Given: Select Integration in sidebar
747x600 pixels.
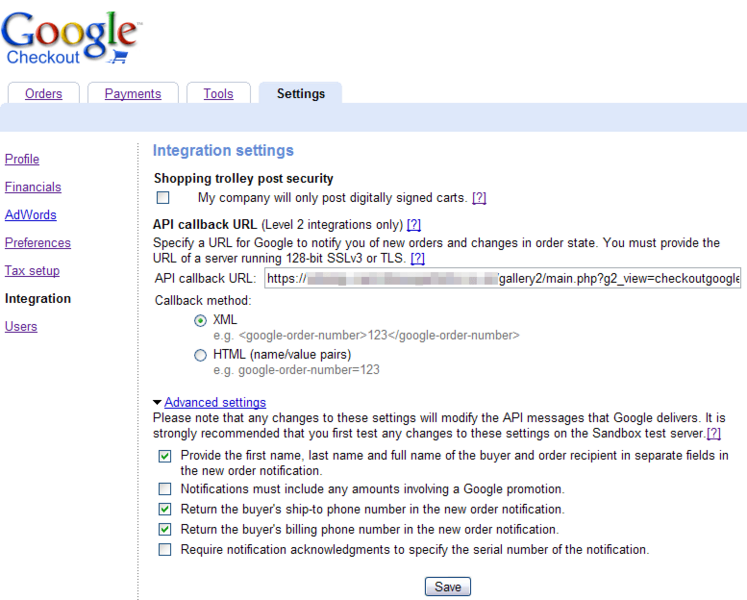Looking at the screenshot, I should pyautogui.click(x=38, y=298).
